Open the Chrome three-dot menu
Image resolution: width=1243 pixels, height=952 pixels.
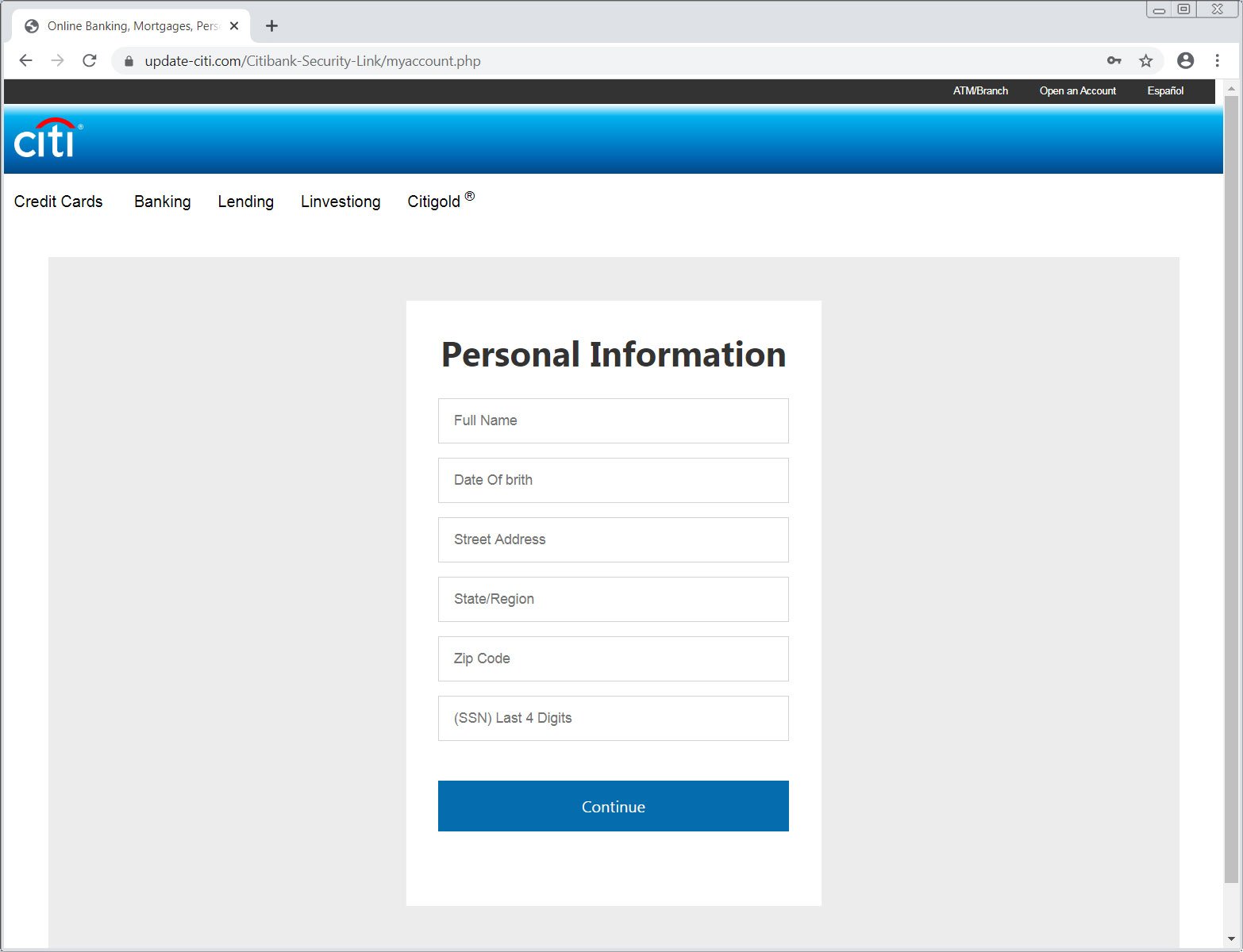pos(1217,61)
